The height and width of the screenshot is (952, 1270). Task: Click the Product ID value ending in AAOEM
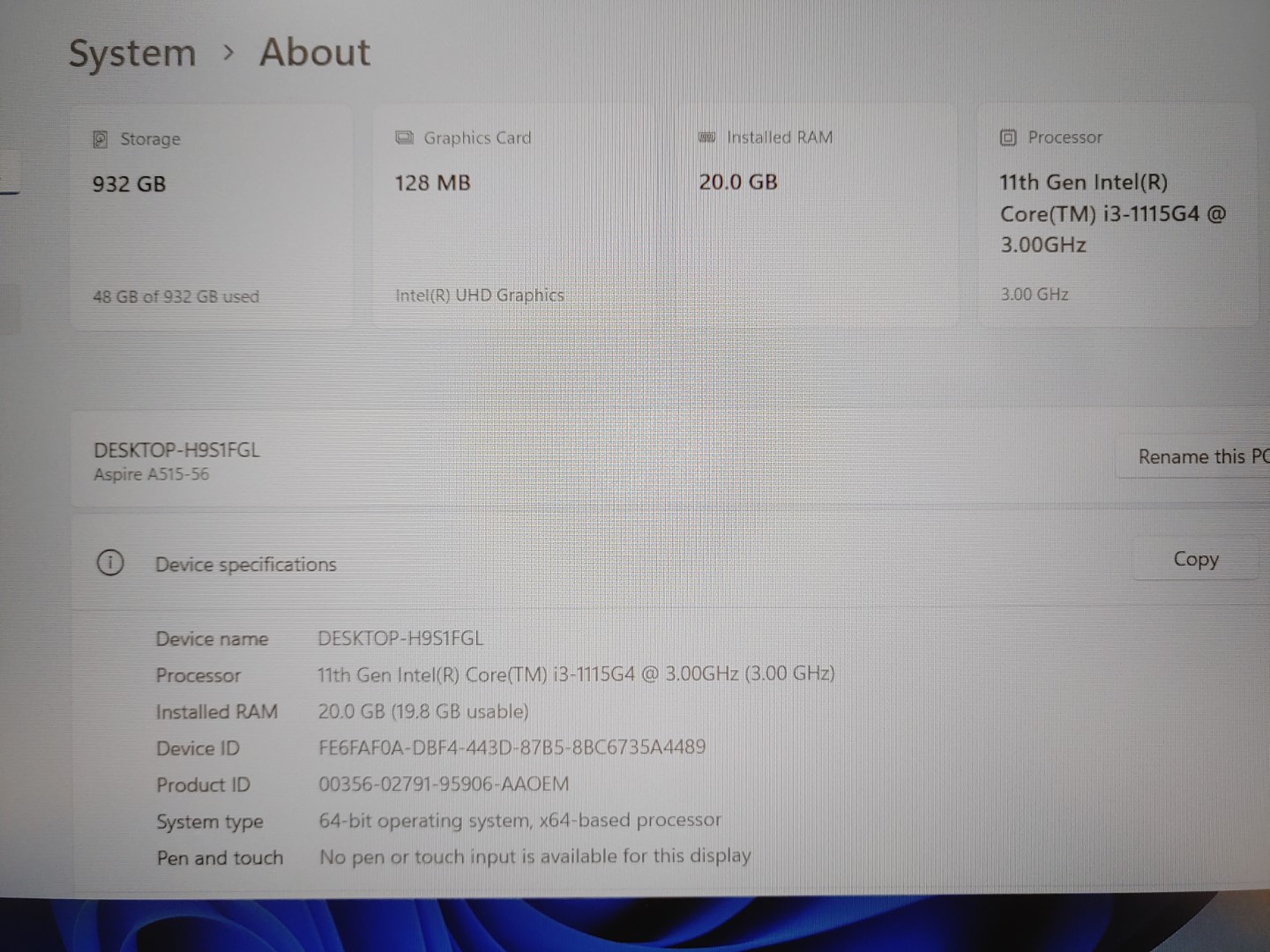point(444,784)
